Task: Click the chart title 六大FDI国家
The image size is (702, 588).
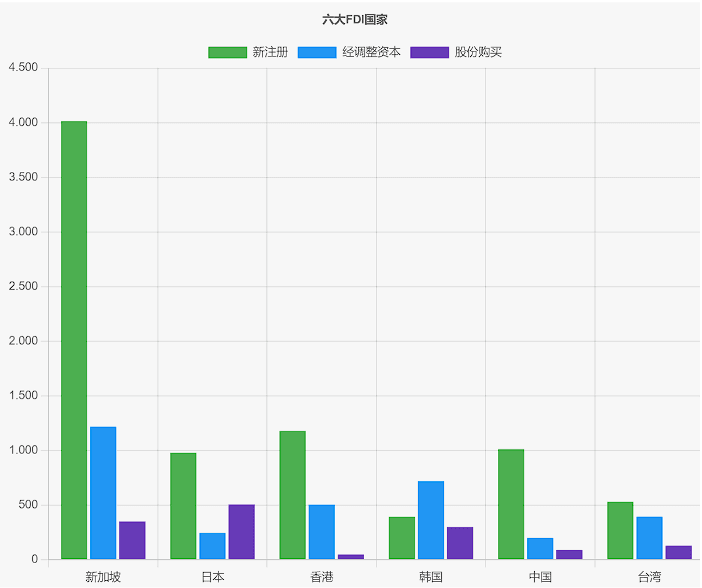Action: pos(355,20)
